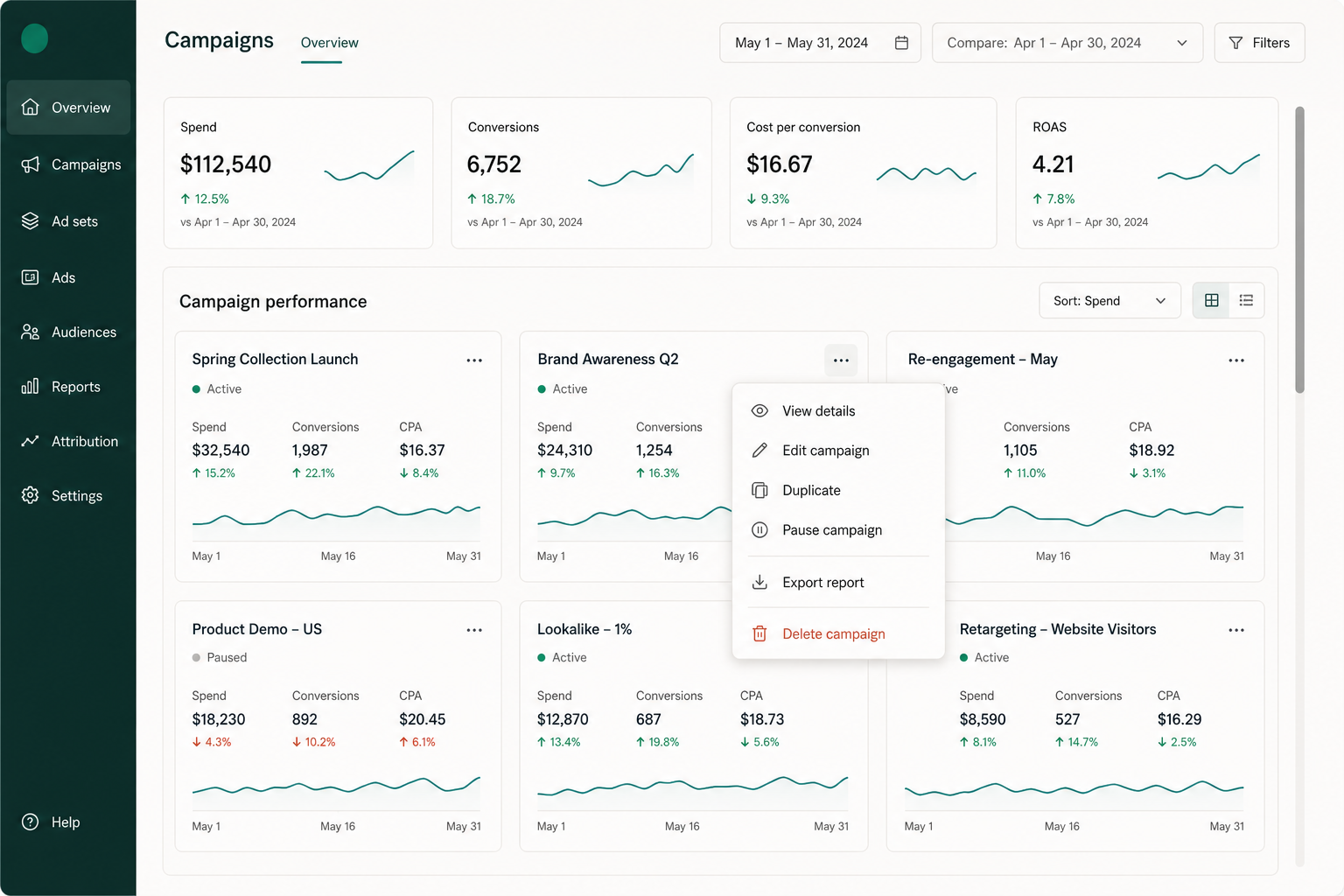Screen dimensions: 1344x896
Task: Open Brand Awareness Q2 campaign title
Action: click(608, 360)
